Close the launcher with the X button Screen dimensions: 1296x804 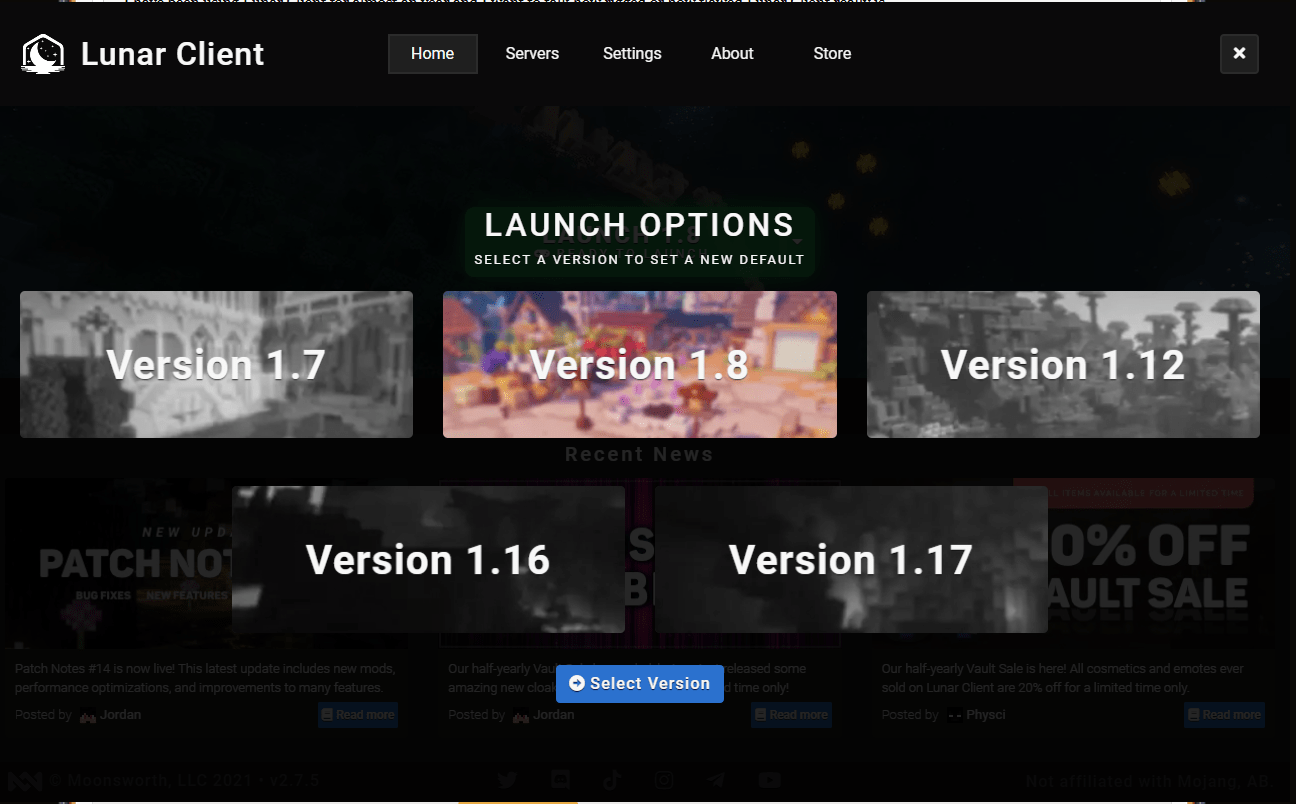pos(1239,54)
